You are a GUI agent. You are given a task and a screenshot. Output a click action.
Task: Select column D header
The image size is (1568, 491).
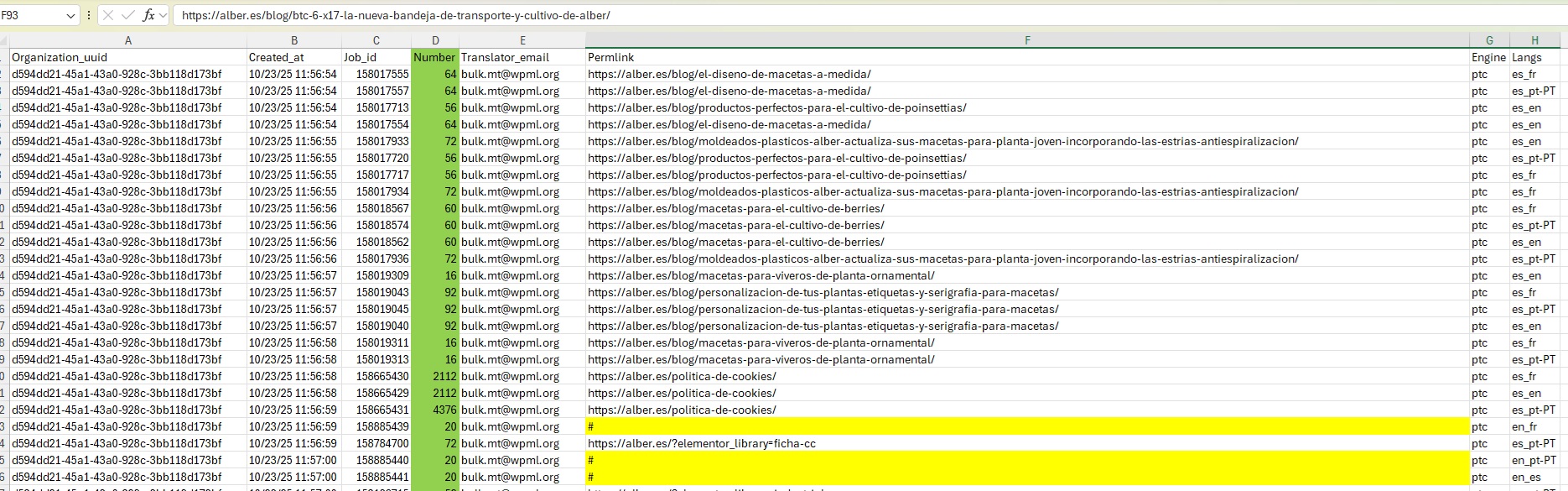click(434, 40)
